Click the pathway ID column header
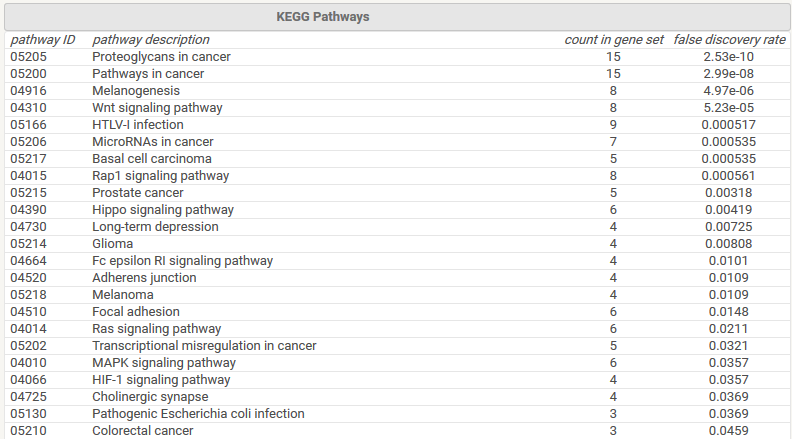792x439 pixels. tap(43, 40)
